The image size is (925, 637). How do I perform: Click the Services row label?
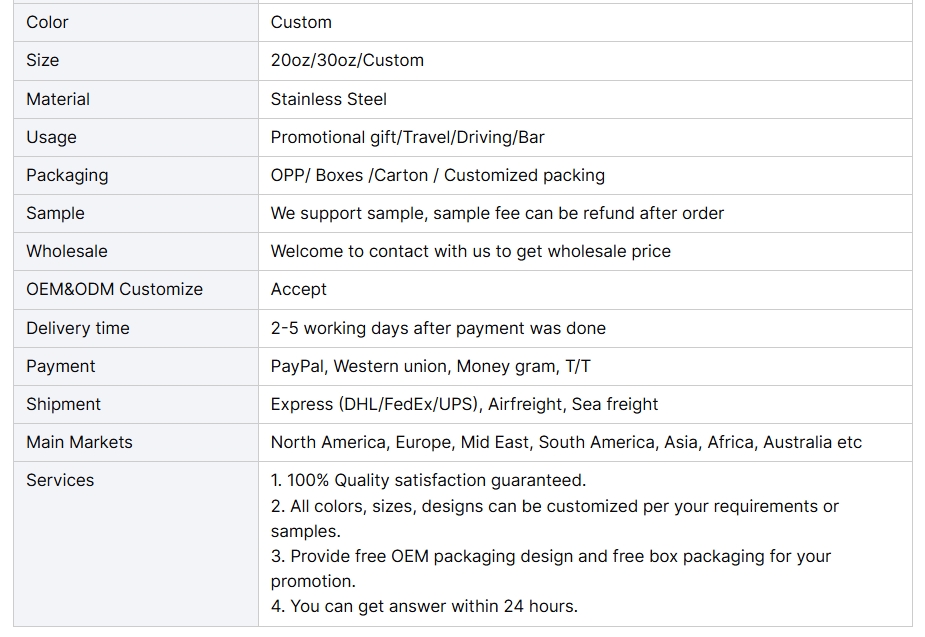tap(60, 480)
